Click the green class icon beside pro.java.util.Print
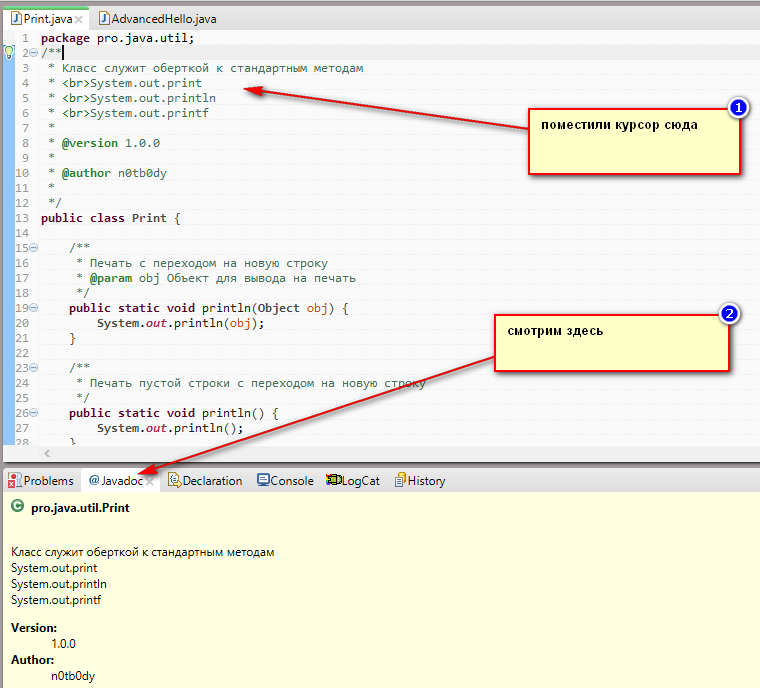Viewport: 760px width, 688px height. tap(17, 508)
